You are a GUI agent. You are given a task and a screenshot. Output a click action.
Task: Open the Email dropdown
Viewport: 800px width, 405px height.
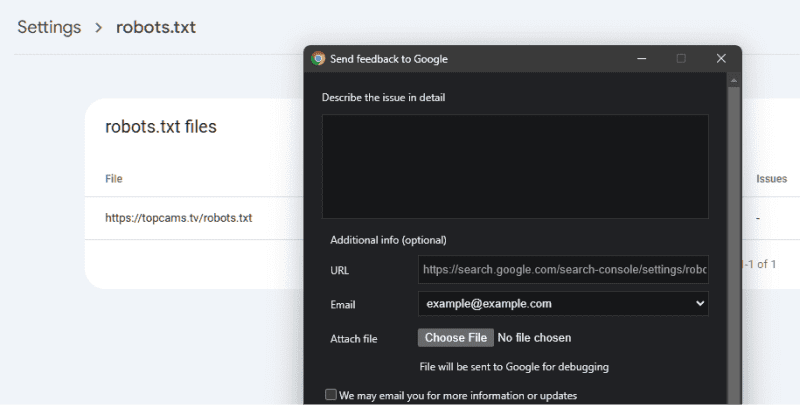click(563, 303)
